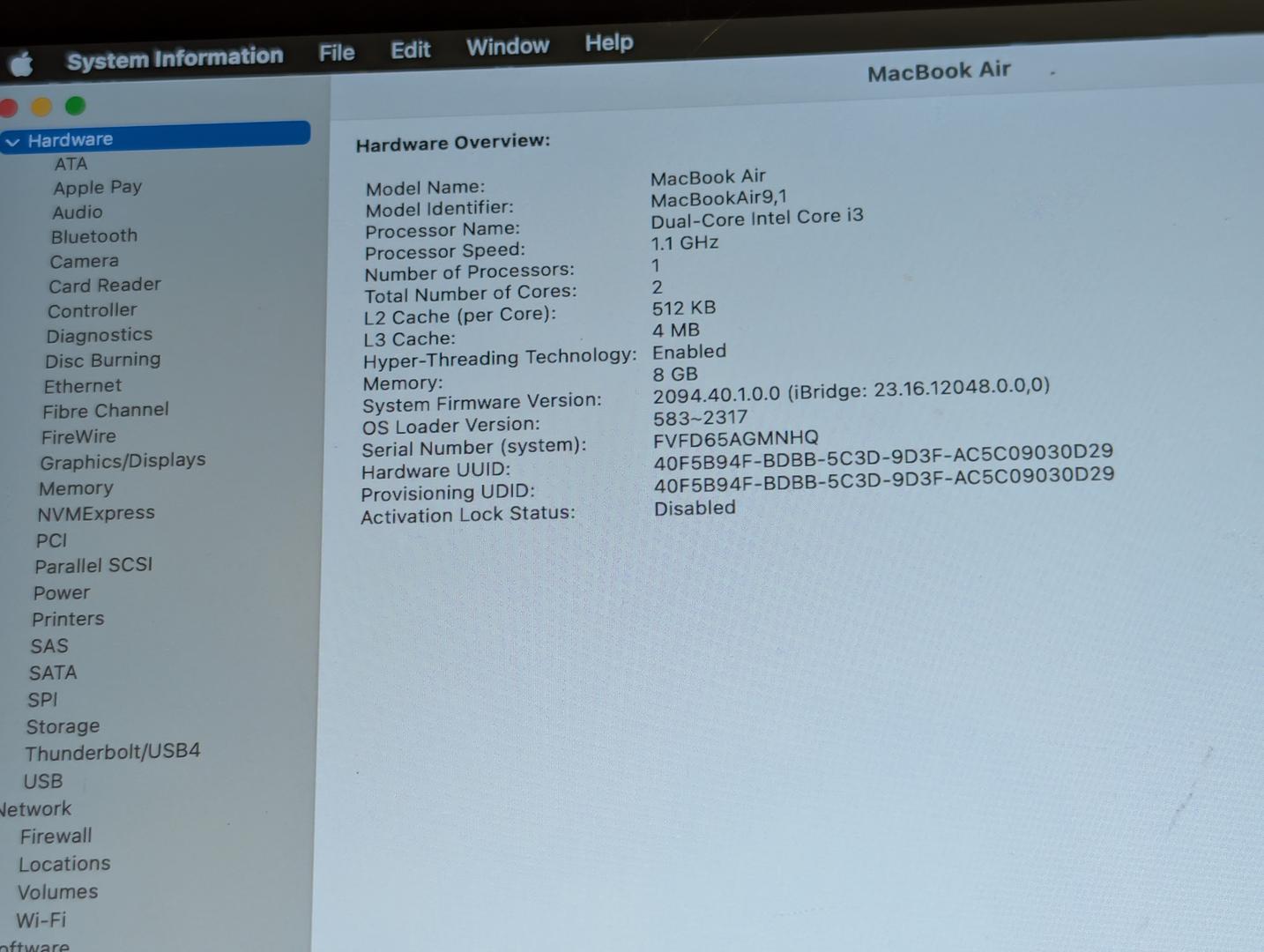Select the Network category row

tap(35, 809)
